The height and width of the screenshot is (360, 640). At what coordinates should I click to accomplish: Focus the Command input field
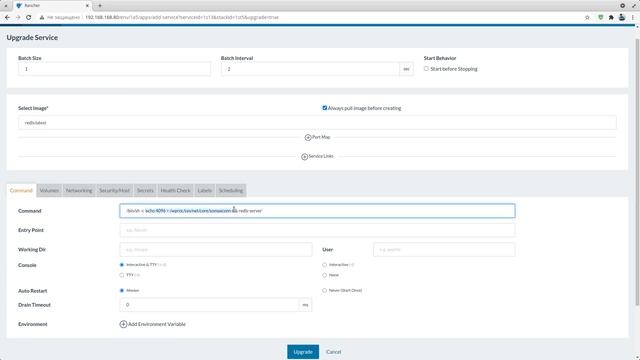(x=317, y=211)
